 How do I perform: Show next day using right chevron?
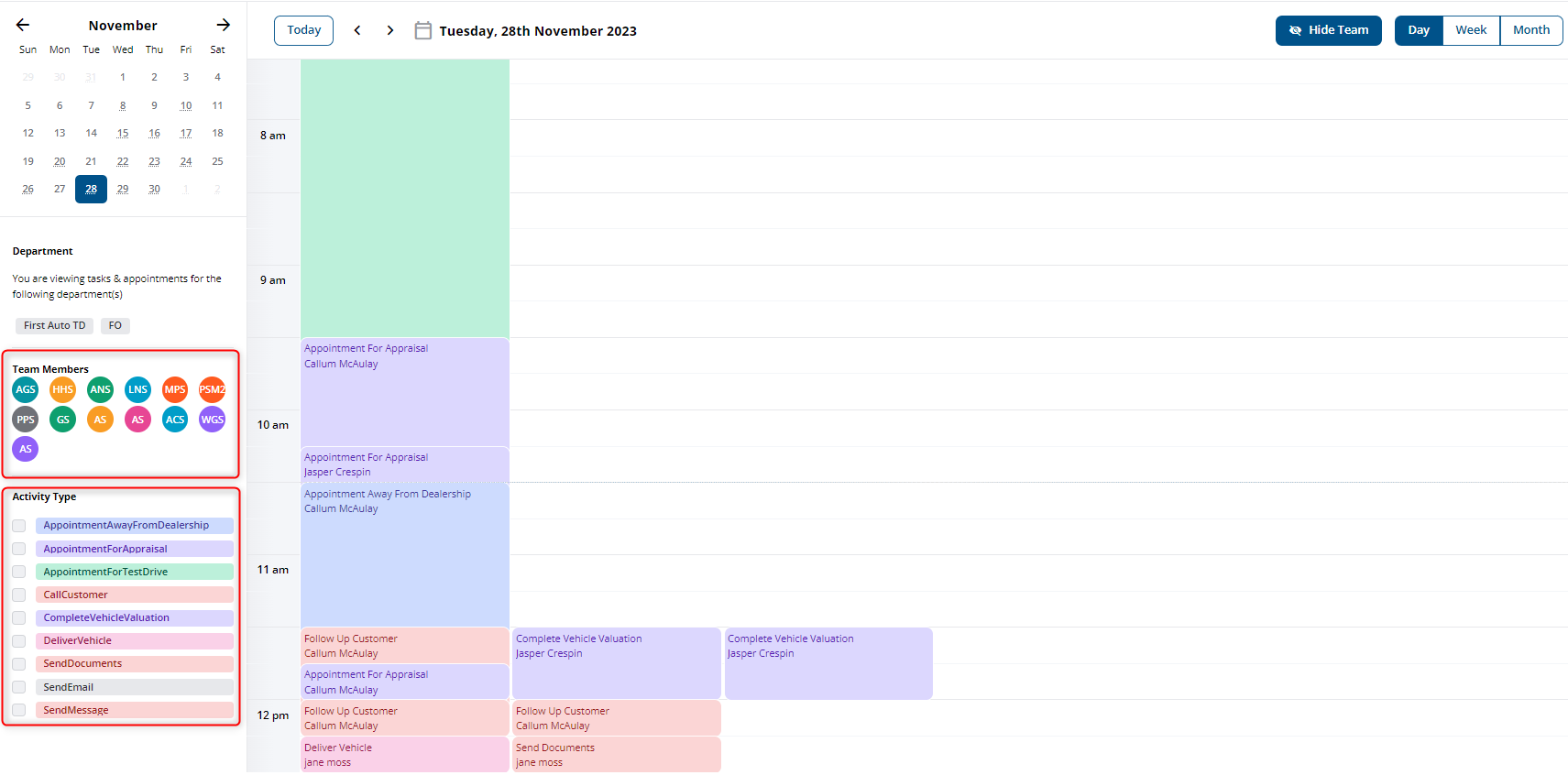(390, 30)
